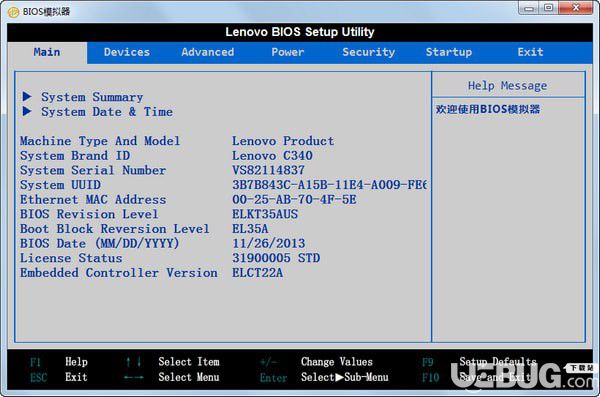
Task: Click the Lenovo Product value
Action: (283, 141)
